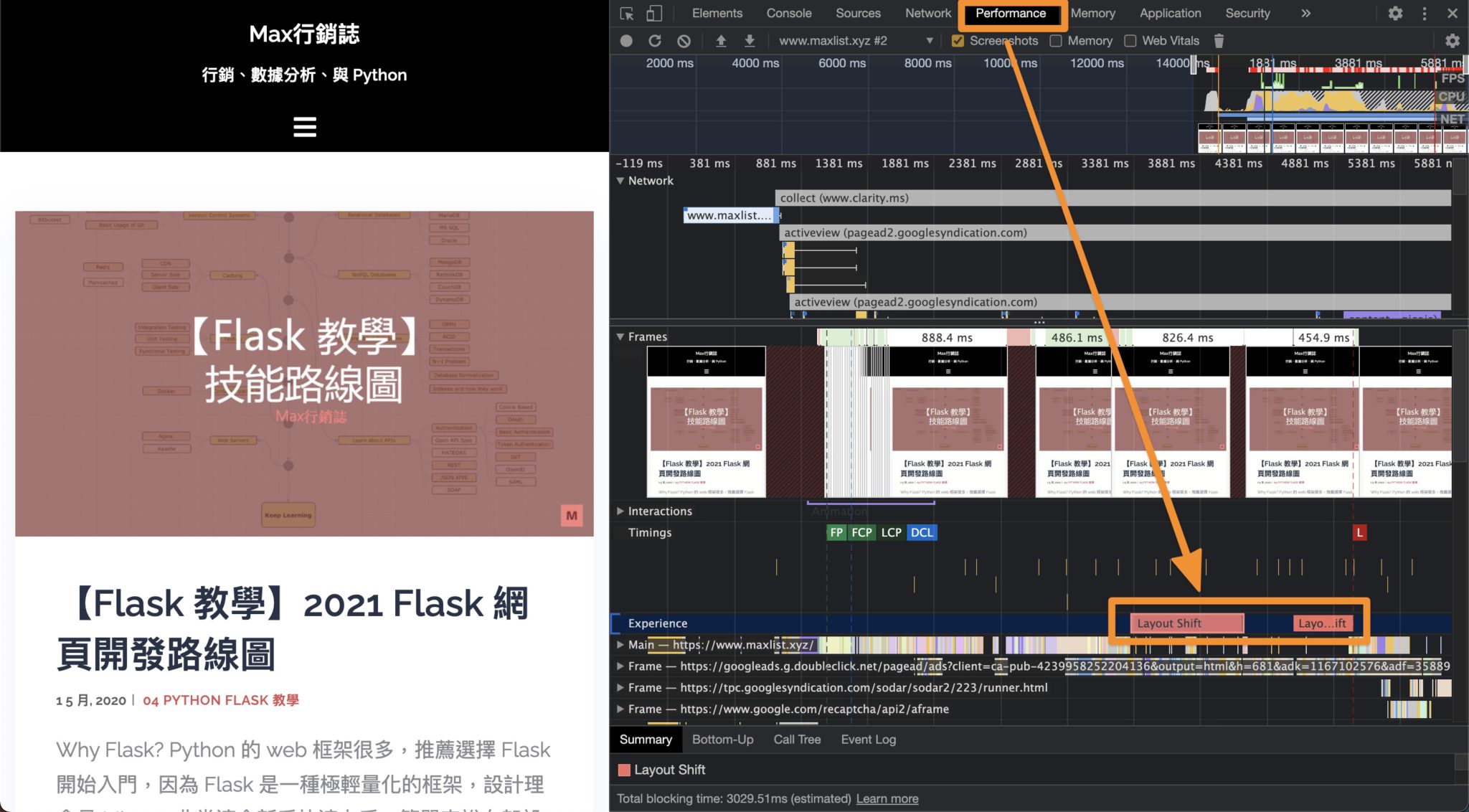The height and width of the screenshot is (812, 1469).
Task: Toggle the device toolbar icon
Action: pos(653,14)
